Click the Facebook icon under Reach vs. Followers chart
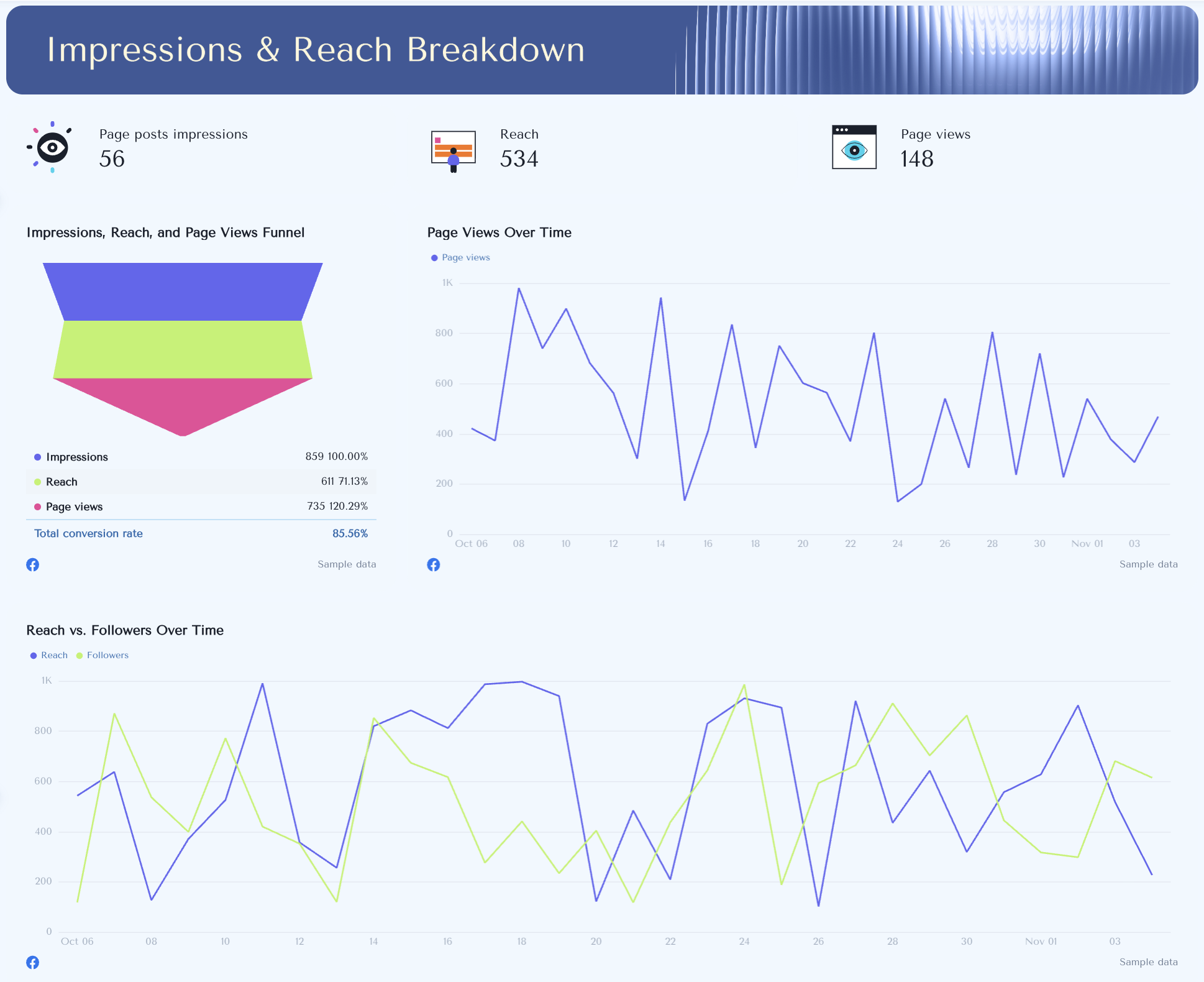This screenshot has height=982, width=1204. 33,962
